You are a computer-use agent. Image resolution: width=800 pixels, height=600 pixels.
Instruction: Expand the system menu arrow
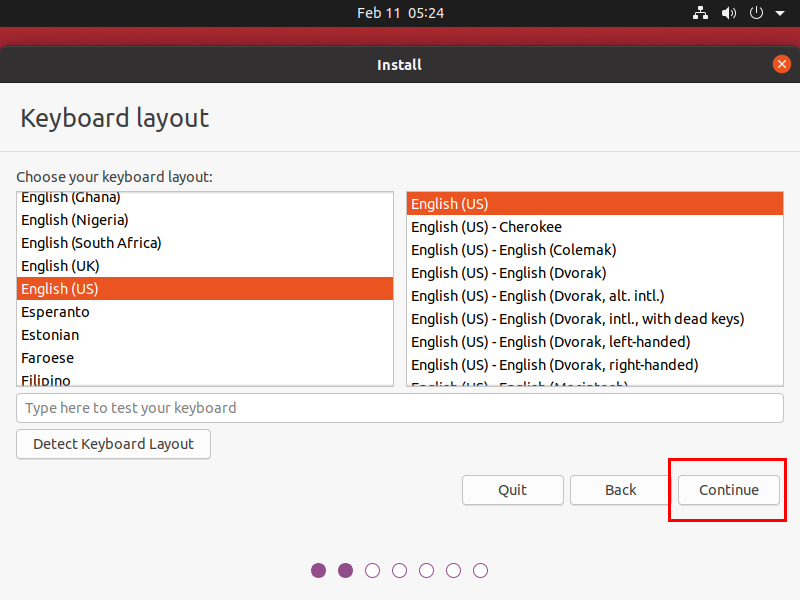pos(780,13)
